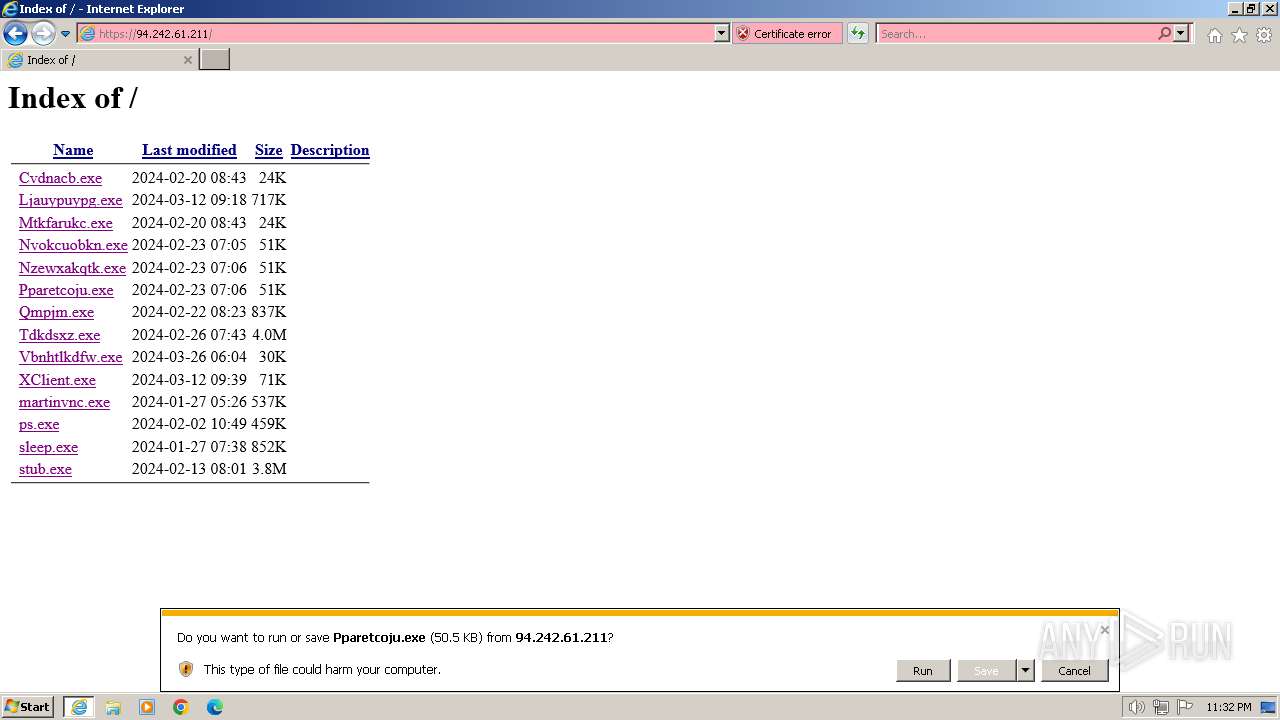Open Action Center flag tray icon
Screen dimensions: 1280x720
[x=1185, y=707]
